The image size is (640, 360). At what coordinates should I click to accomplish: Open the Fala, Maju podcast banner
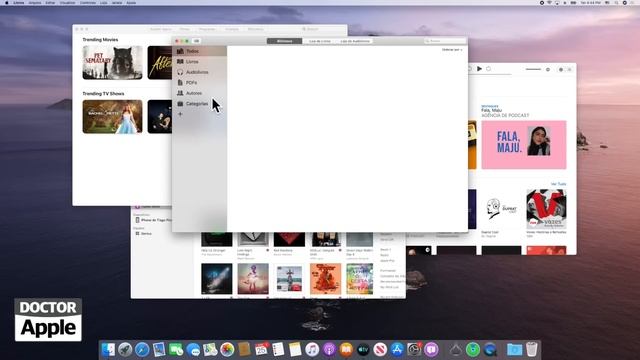pos(524,144)
